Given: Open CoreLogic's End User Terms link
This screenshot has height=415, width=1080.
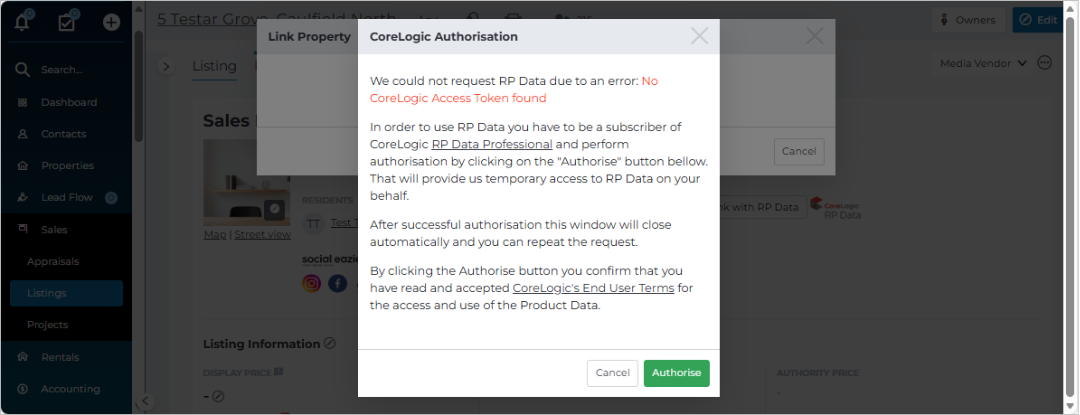Looking at the screenshot, I should pos(593,288).
